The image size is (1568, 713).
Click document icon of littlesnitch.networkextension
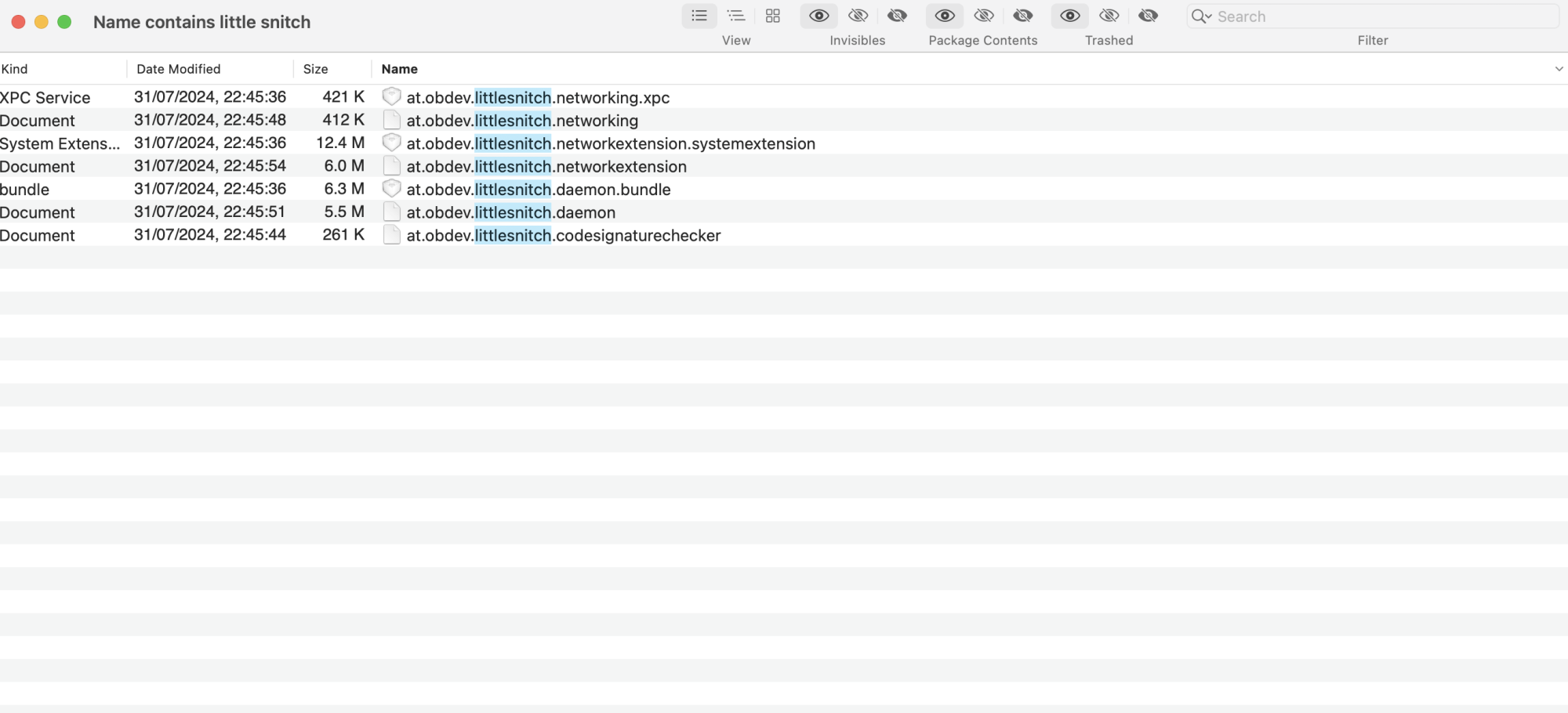pyautogui.click(x=392, y=165)
